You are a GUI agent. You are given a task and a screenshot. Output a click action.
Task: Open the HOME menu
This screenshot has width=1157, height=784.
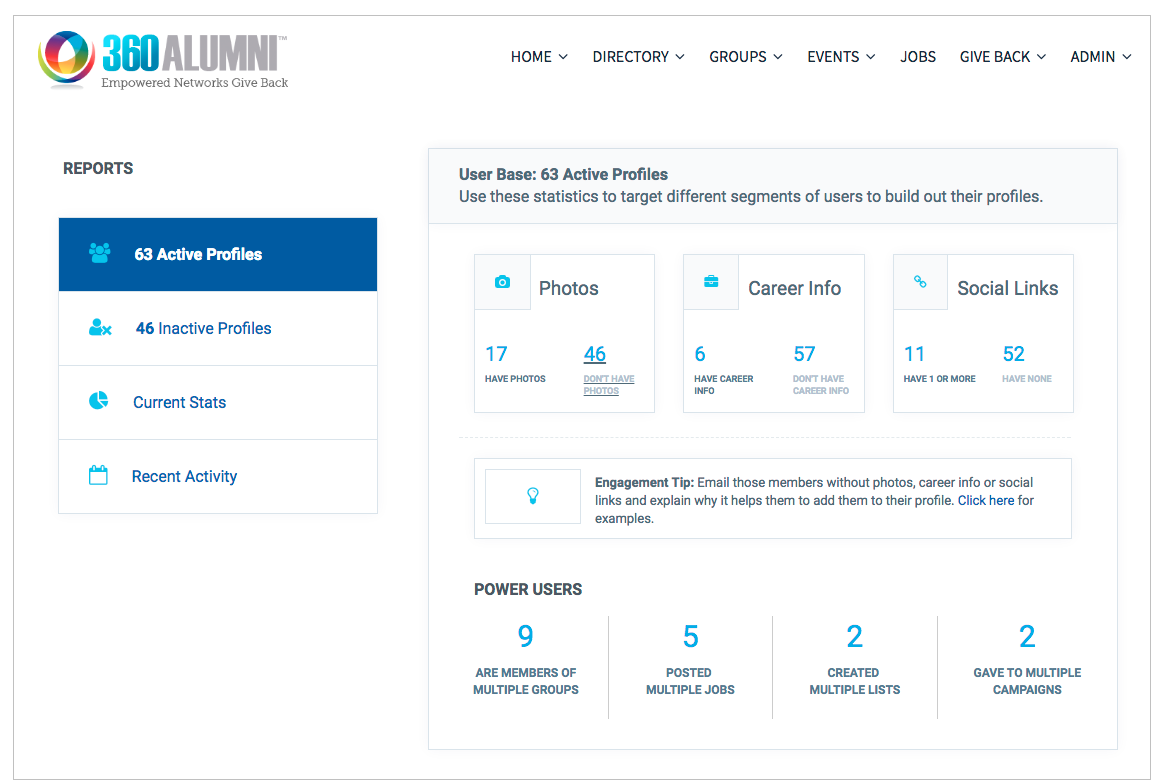pos(539,57)
